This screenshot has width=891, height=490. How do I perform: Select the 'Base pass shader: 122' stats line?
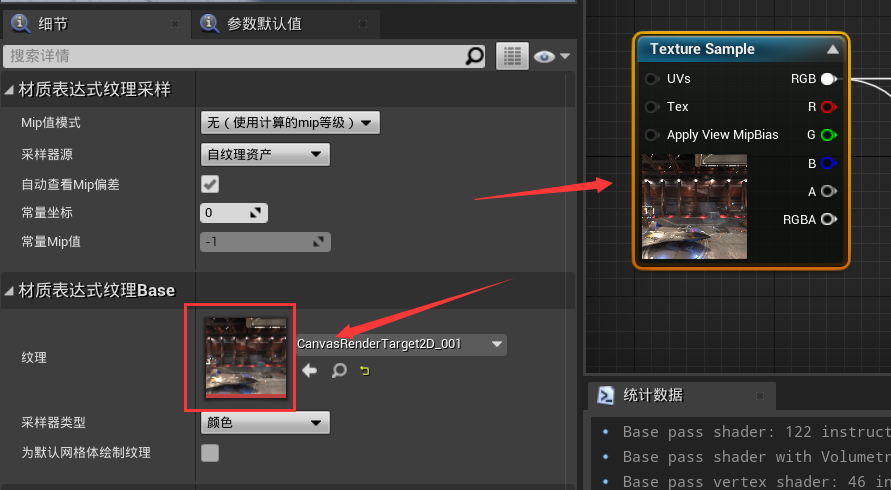coord(756,432)
